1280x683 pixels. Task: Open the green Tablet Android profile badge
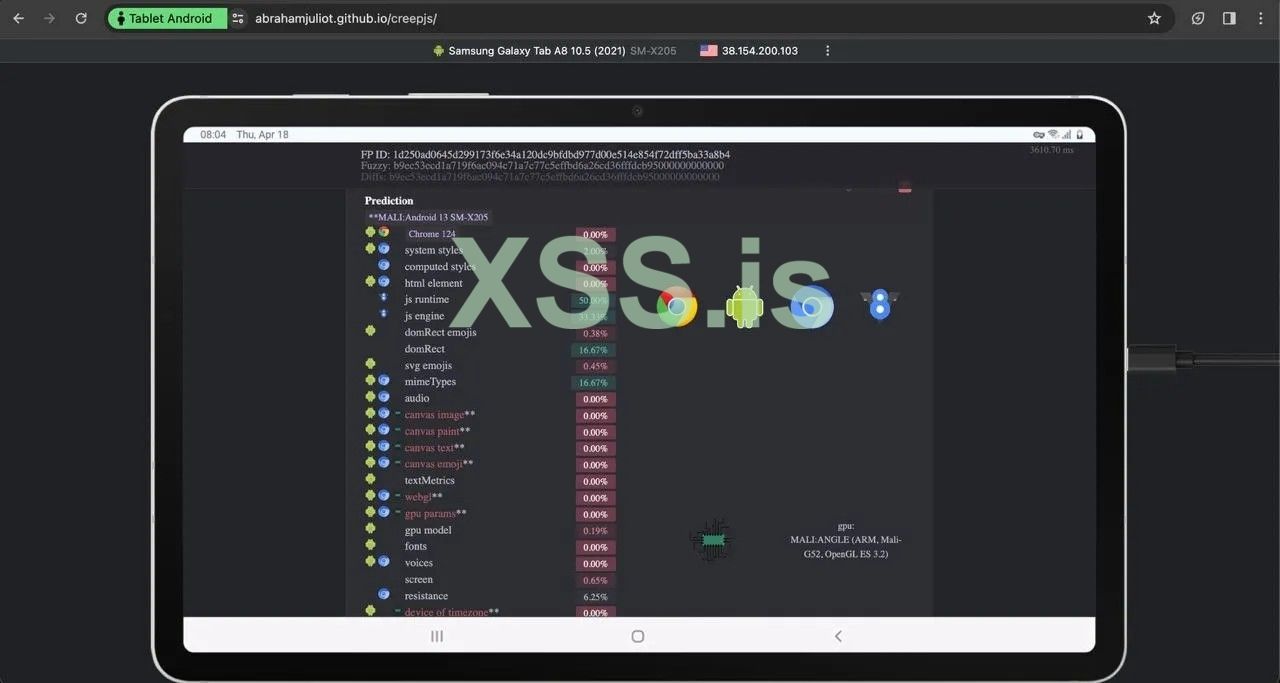(166, 18)
